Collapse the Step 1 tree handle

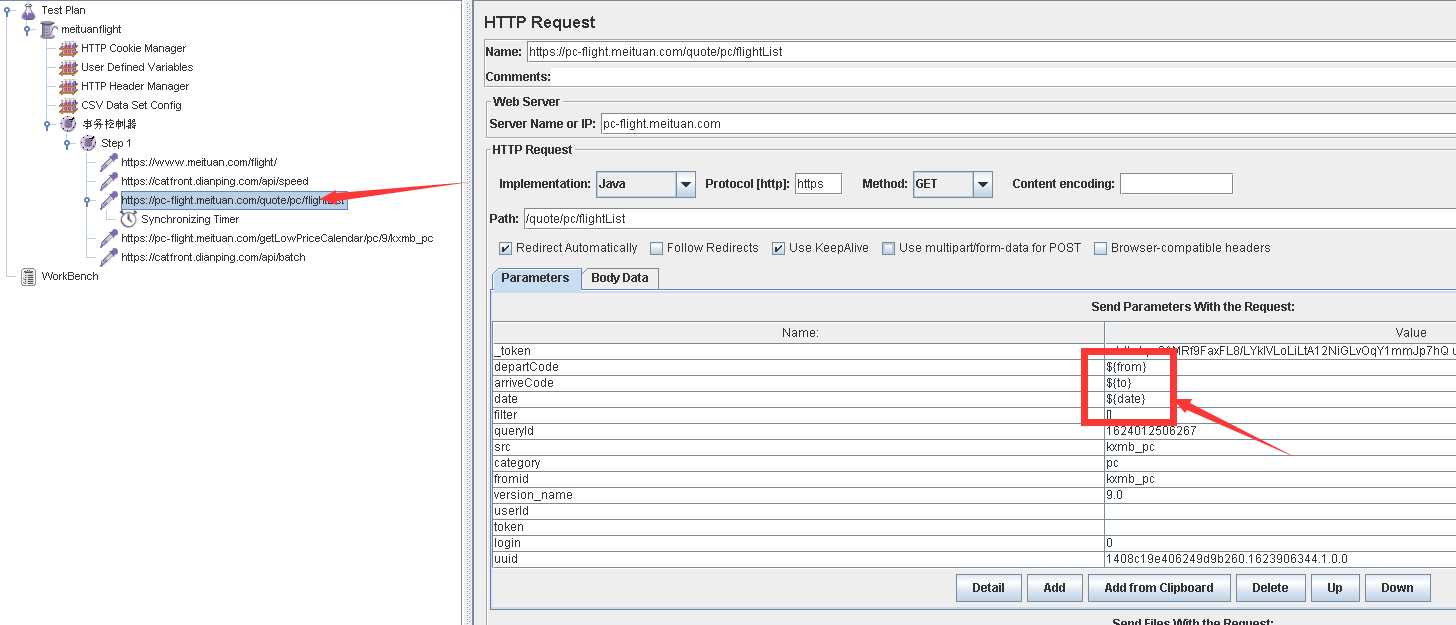pos(68,143)
